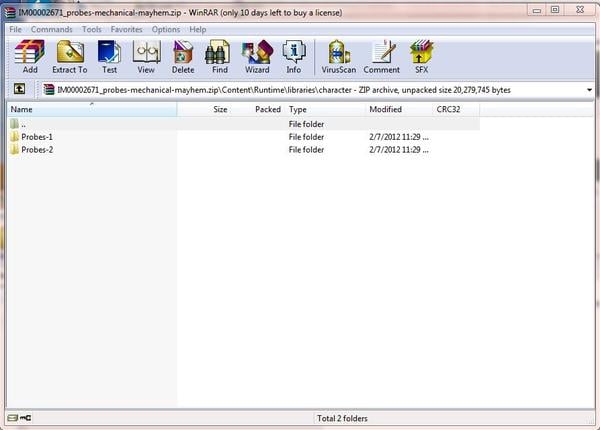Click WinRAR title bar application icon
This screenshot has width=600, height=430.
pos(10,13)
